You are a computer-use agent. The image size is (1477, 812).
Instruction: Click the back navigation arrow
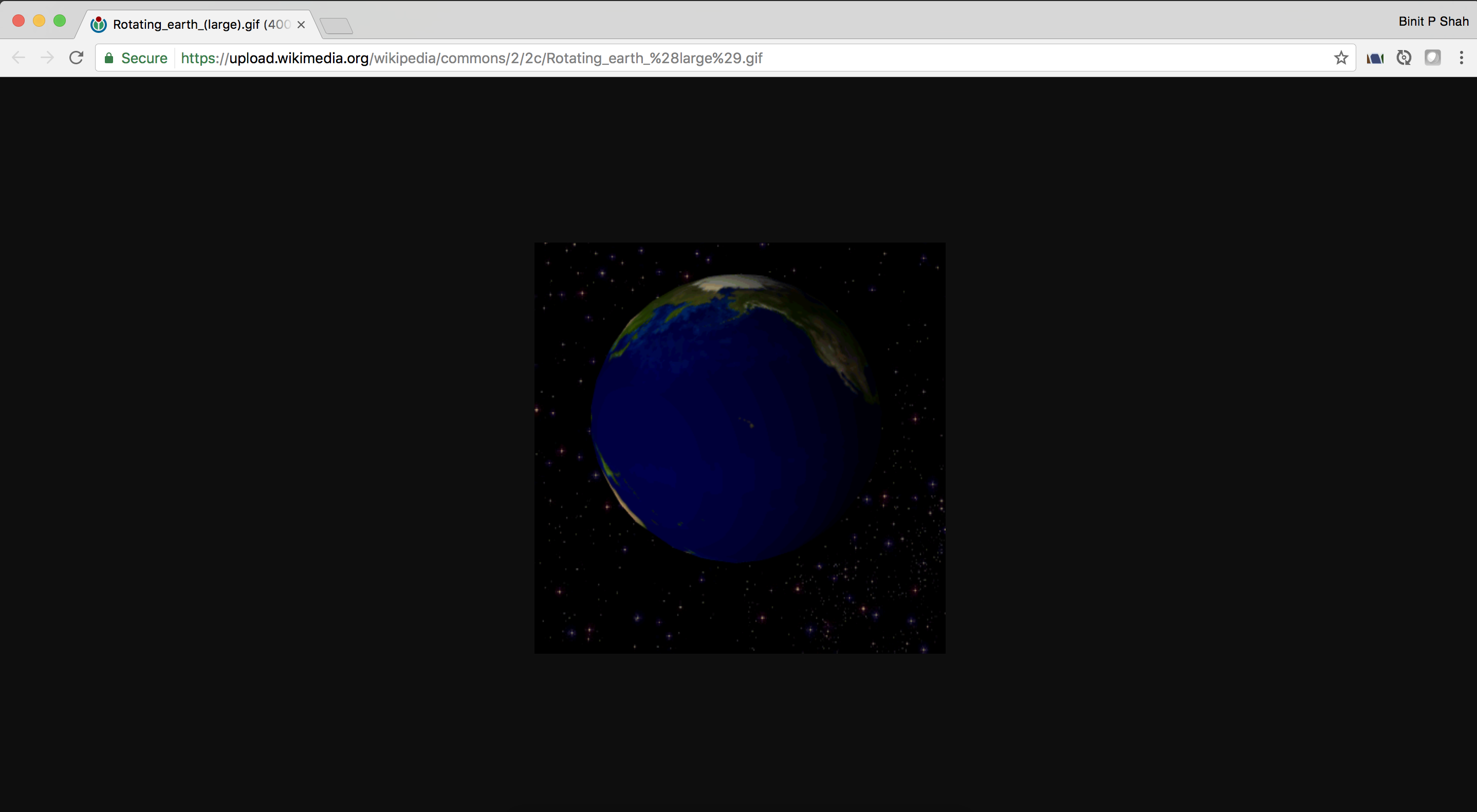[19, 58]
